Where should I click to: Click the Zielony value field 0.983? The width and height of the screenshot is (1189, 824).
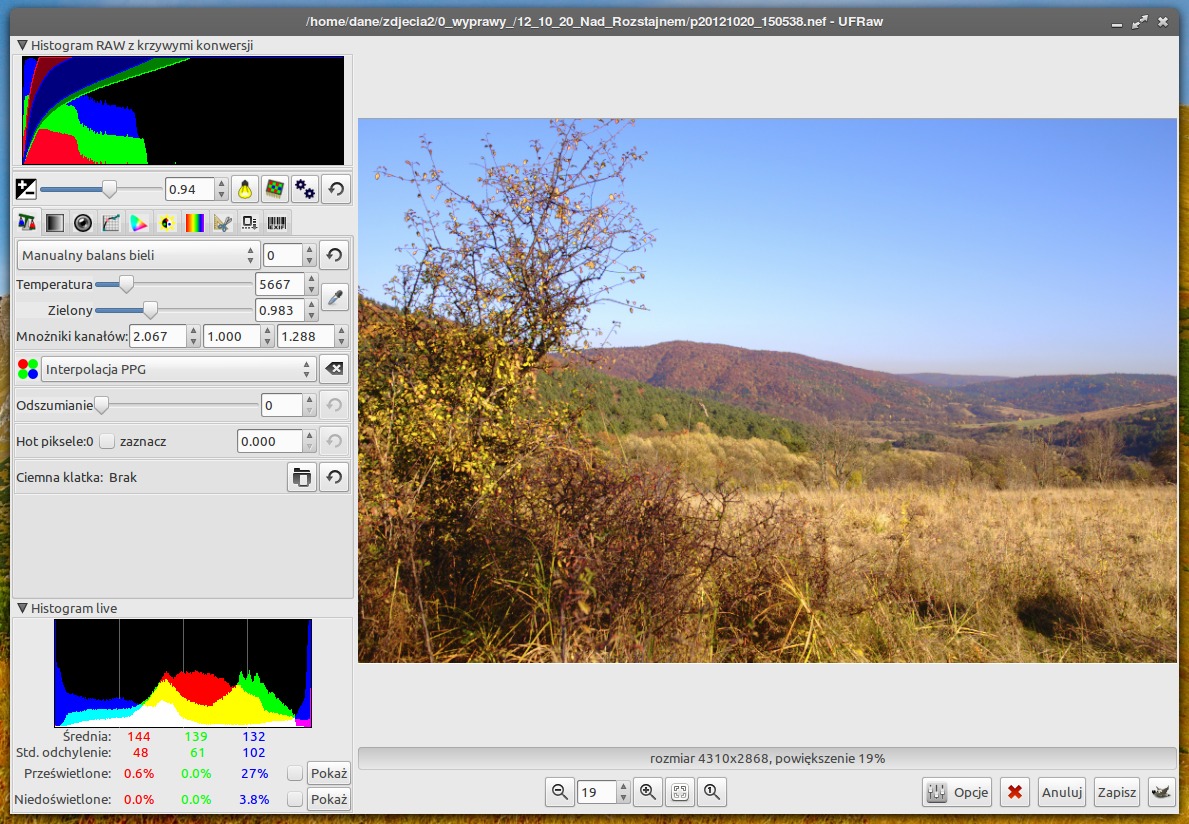pos(280,310)
